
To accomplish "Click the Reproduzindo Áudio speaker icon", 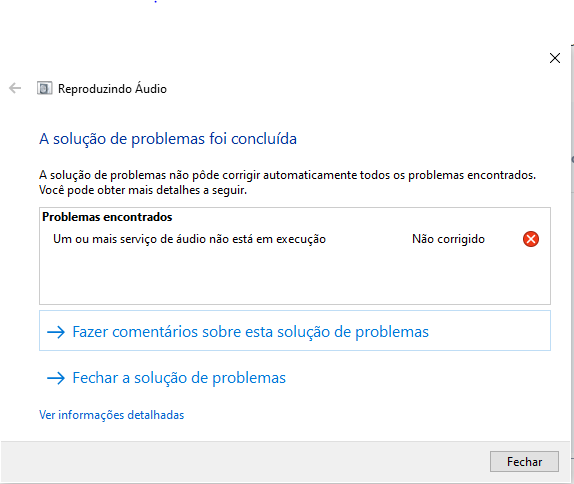I will click(x=45, y=88).
